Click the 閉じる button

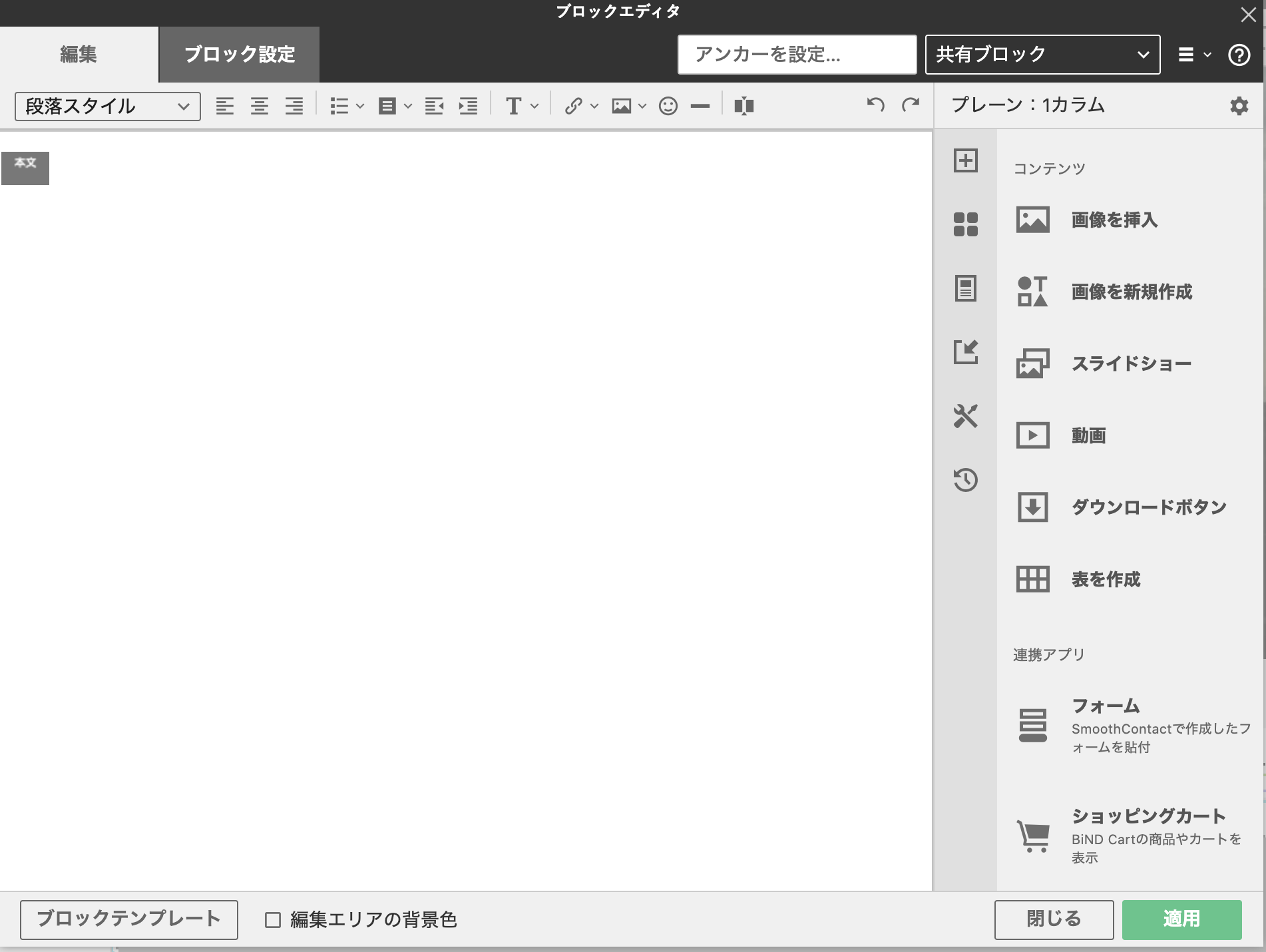[x=1054, y=920]
